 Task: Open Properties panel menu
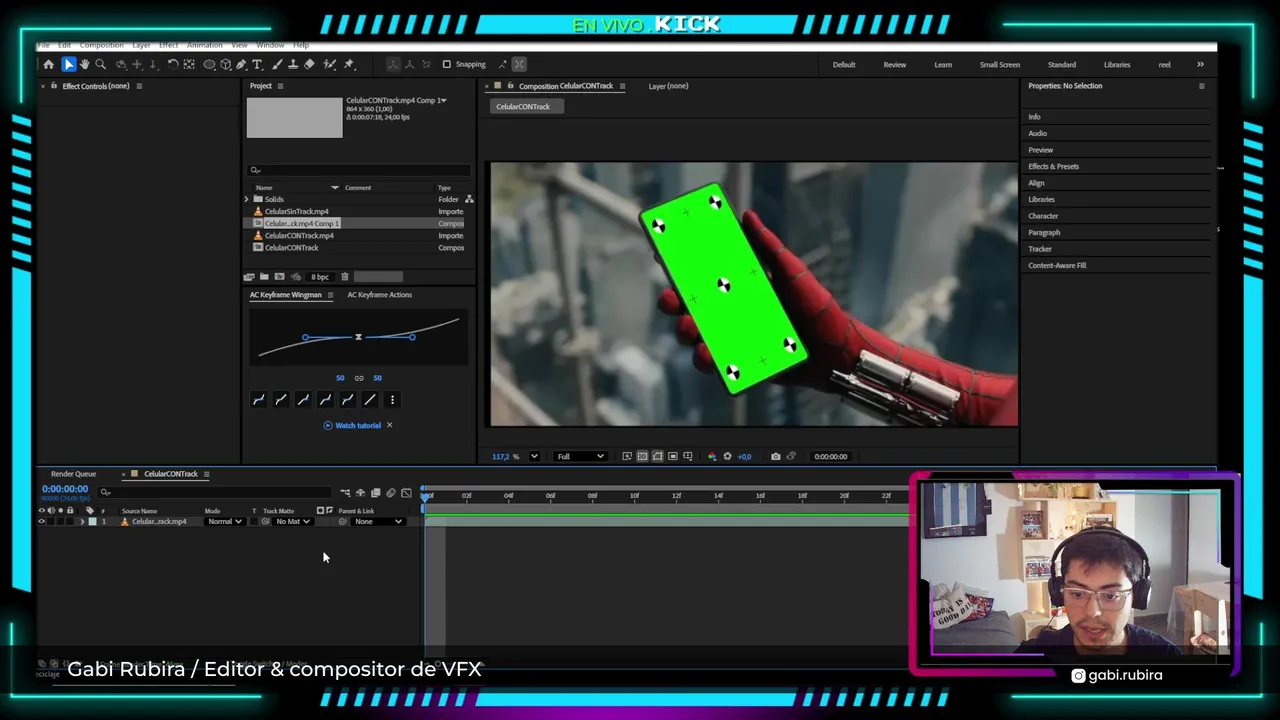click(x=1202, y=86)
